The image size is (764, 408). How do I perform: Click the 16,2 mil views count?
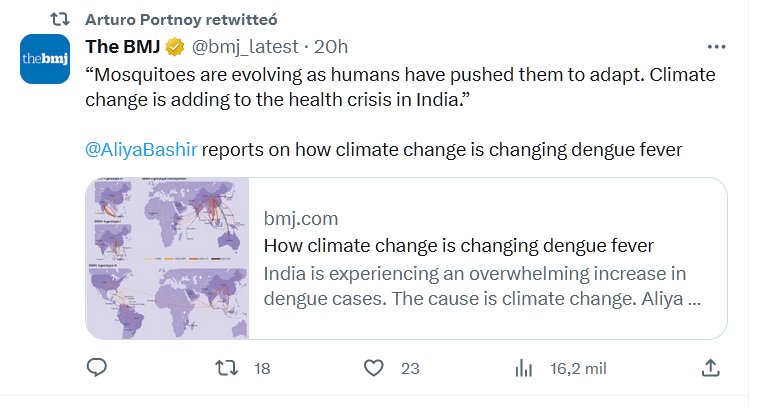pyautogui.click(x=578, y=368)
